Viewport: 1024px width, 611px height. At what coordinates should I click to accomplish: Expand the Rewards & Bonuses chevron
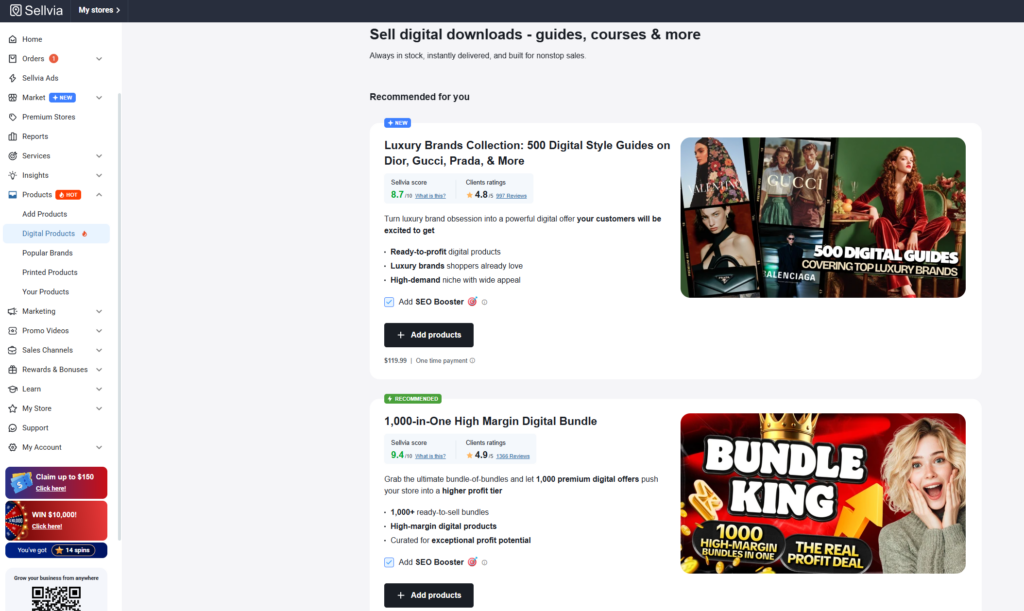99,369
